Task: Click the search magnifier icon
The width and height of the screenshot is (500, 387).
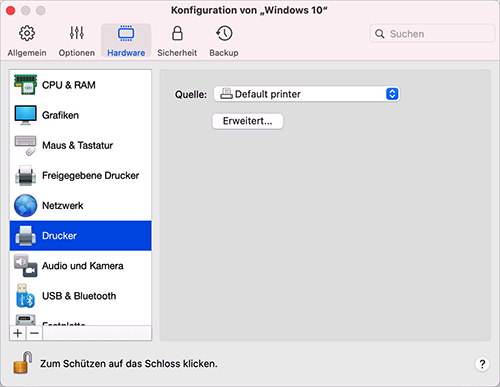Action: (380, 34)
